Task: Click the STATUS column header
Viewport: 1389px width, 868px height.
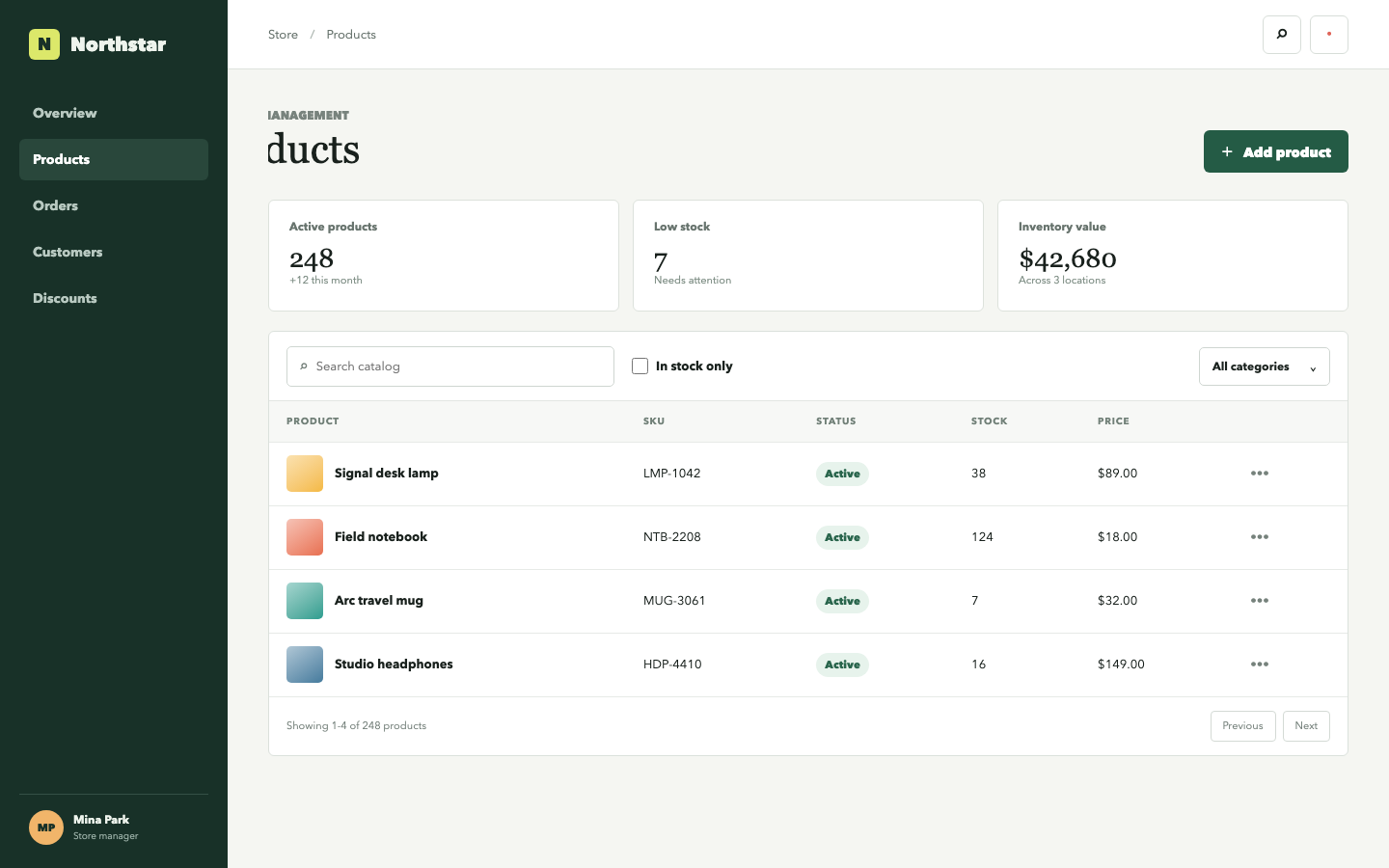Action: tap(836, 421)
